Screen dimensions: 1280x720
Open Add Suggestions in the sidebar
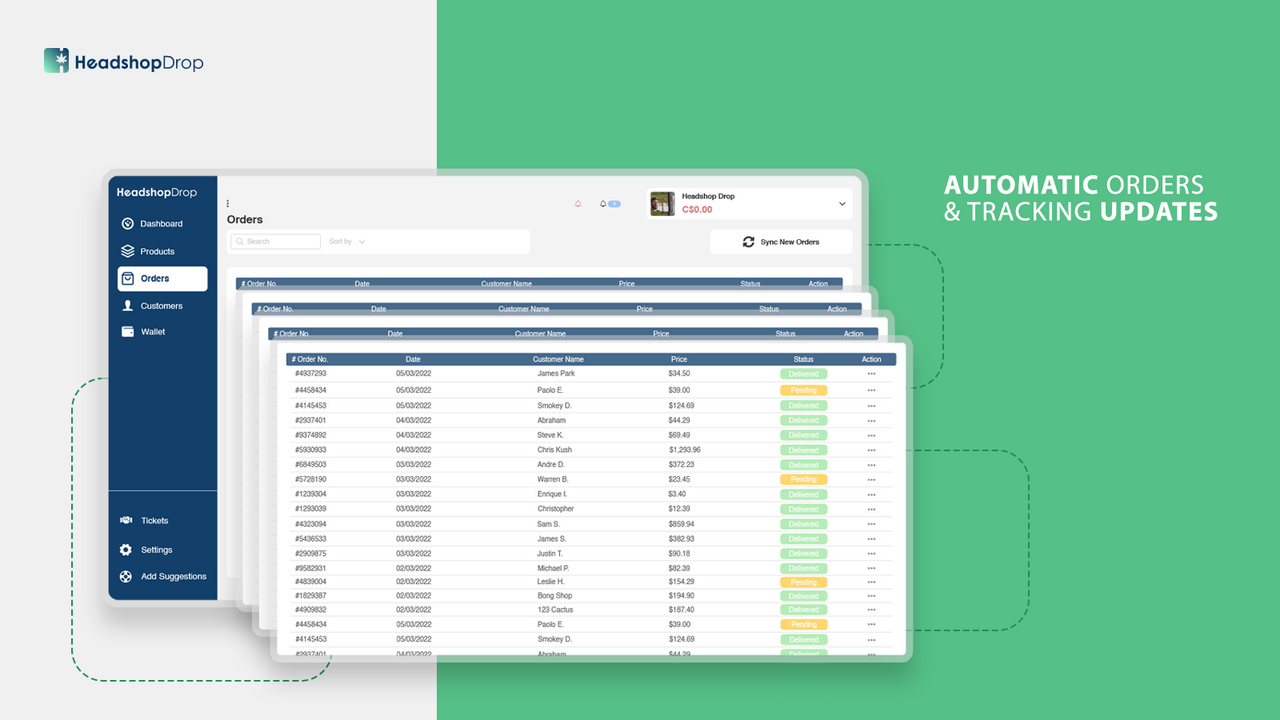click(162, 577)
